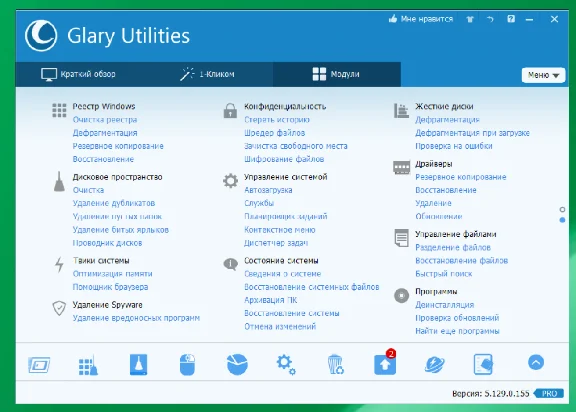This screenshot has width=576, height=412.
Task: Switch to the Краткий обзор tab
Action: pos(78,74)
